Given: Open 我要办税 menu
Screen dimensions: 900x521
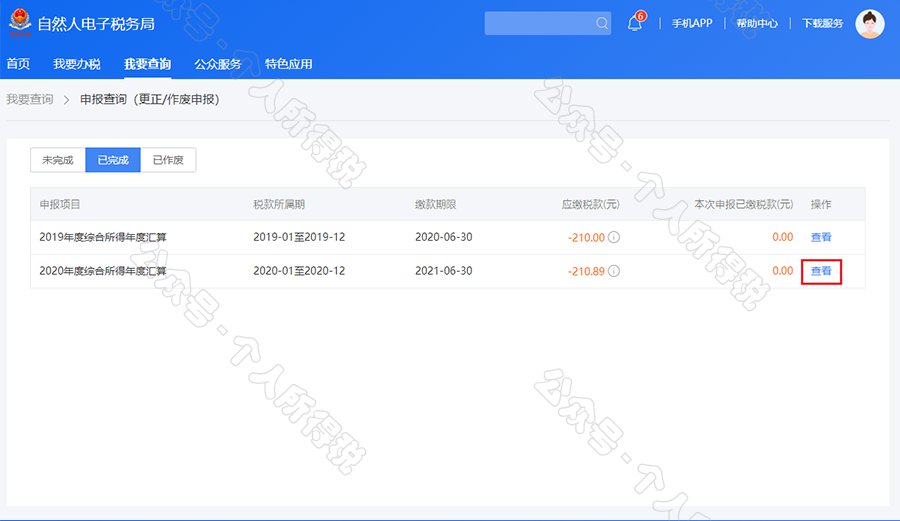Looking at the screenshot, I should (77, 64).
